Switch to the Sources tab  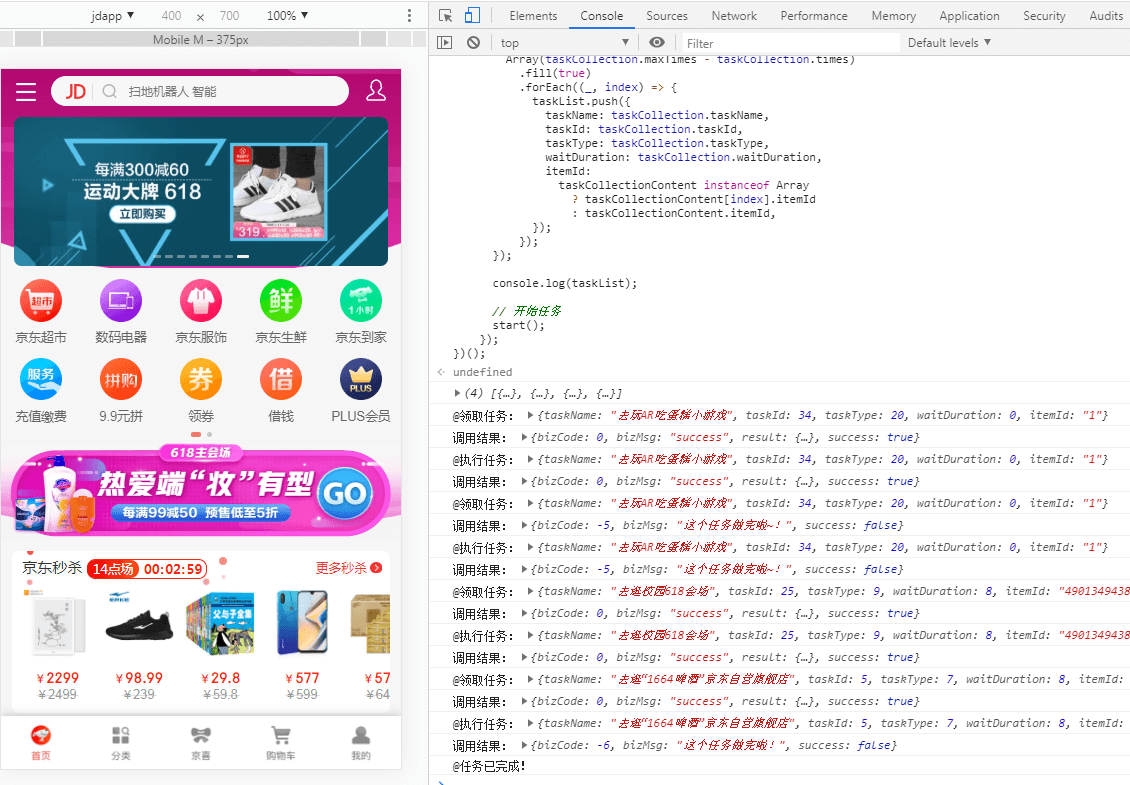(667, 15)
